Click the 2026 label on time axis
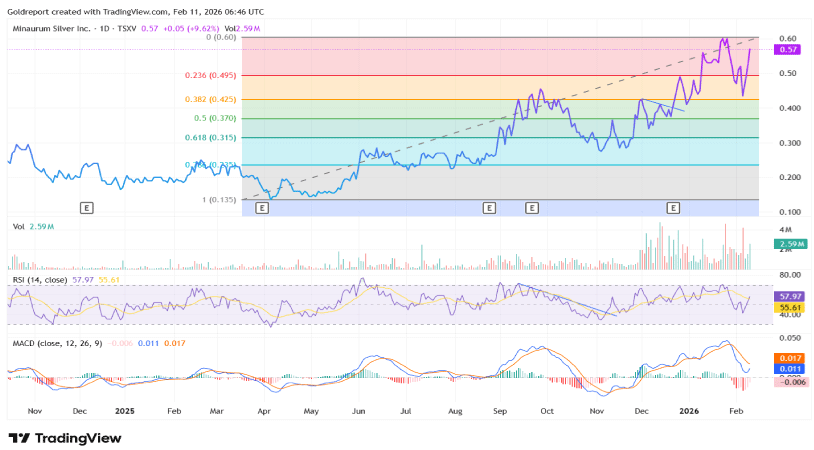Viewport: 814px width, 450px height. pos(688,411)
